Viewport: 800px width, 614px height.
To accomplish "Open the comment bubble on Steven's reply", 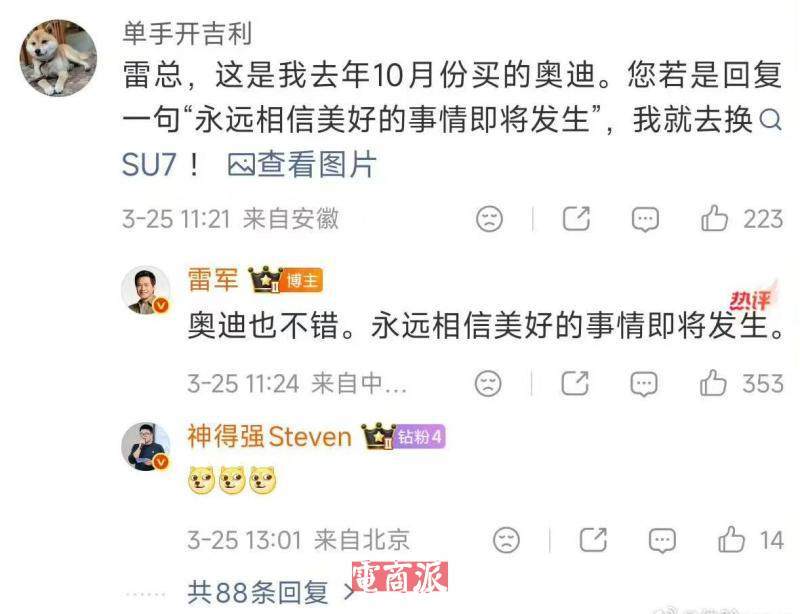I will [662, 541].
